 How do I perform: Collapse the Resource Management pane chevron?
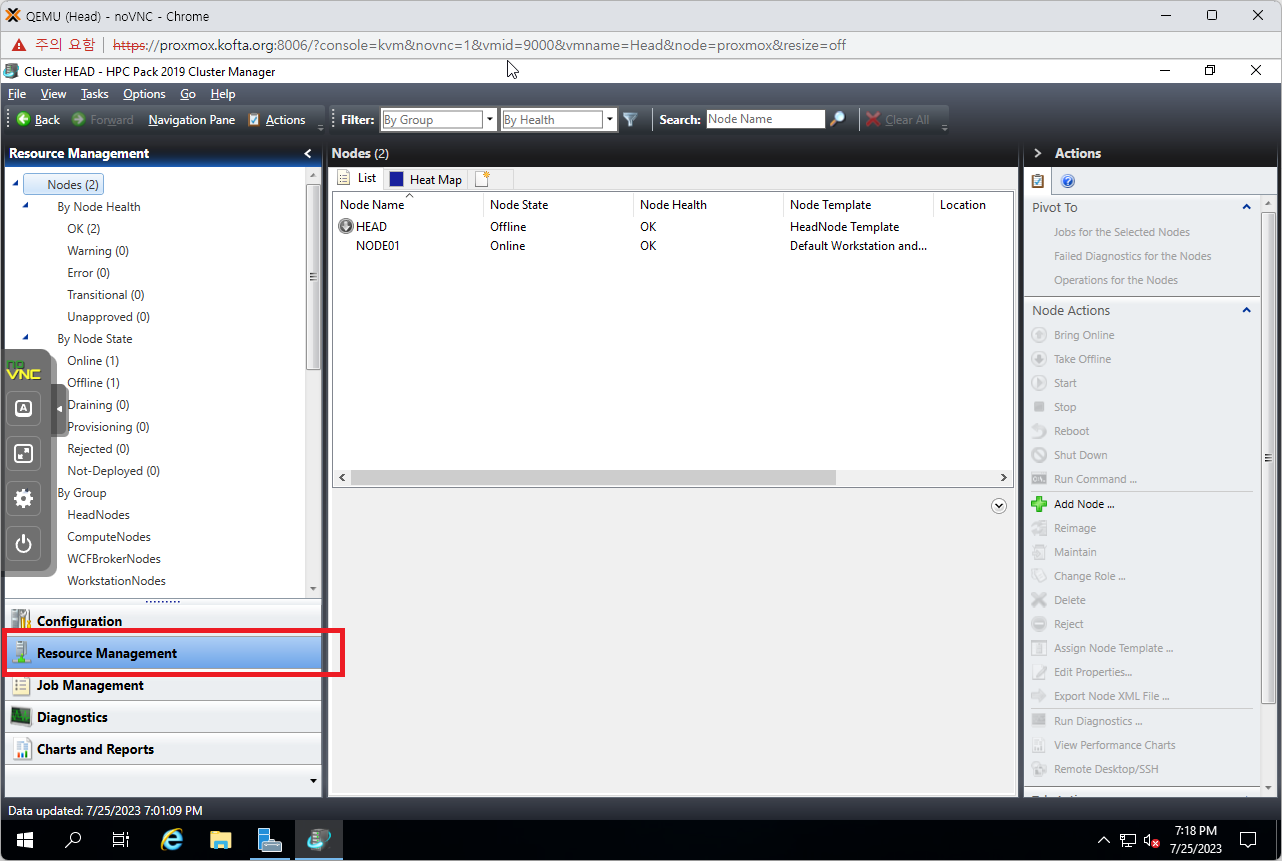tap(307, 153)
